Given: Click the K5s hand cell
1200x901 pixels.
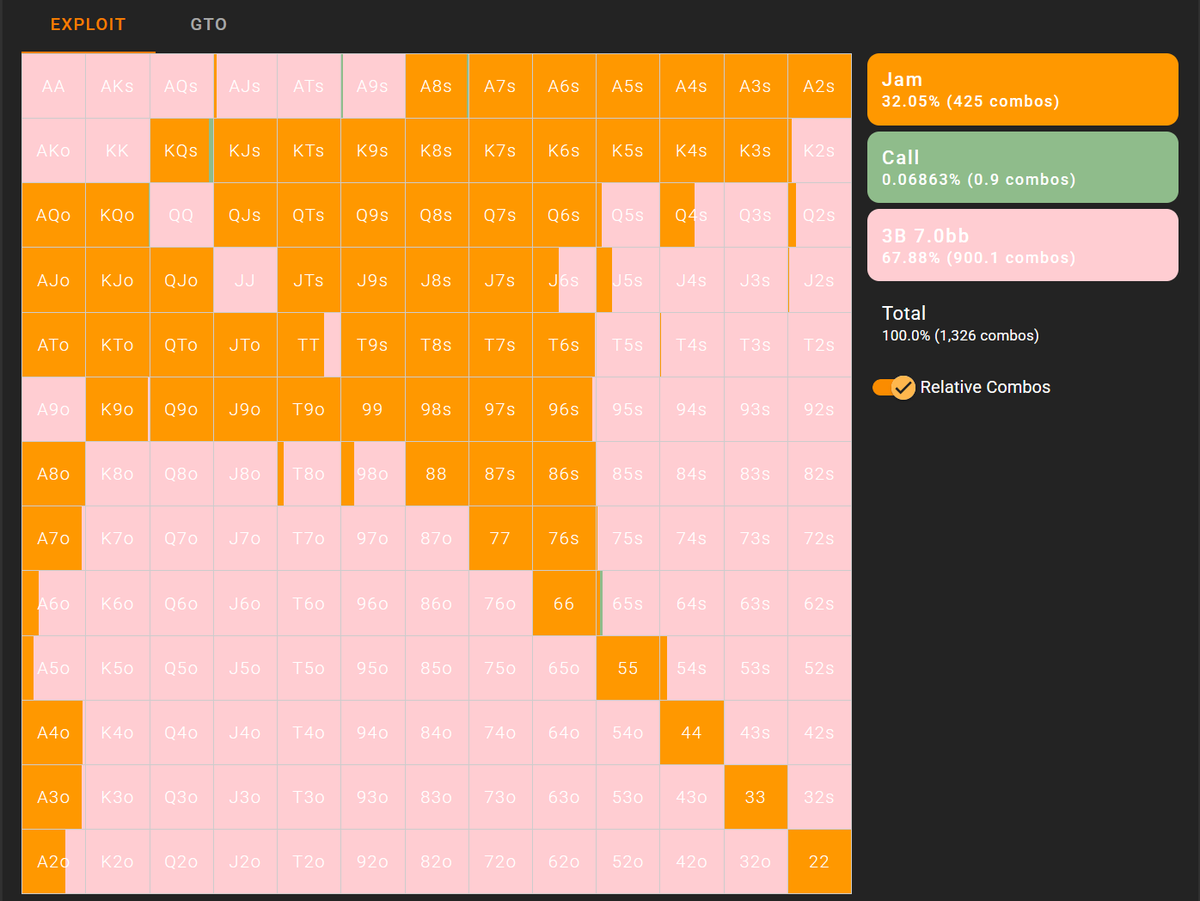Looking at the screenshot, I should [628, 151].
